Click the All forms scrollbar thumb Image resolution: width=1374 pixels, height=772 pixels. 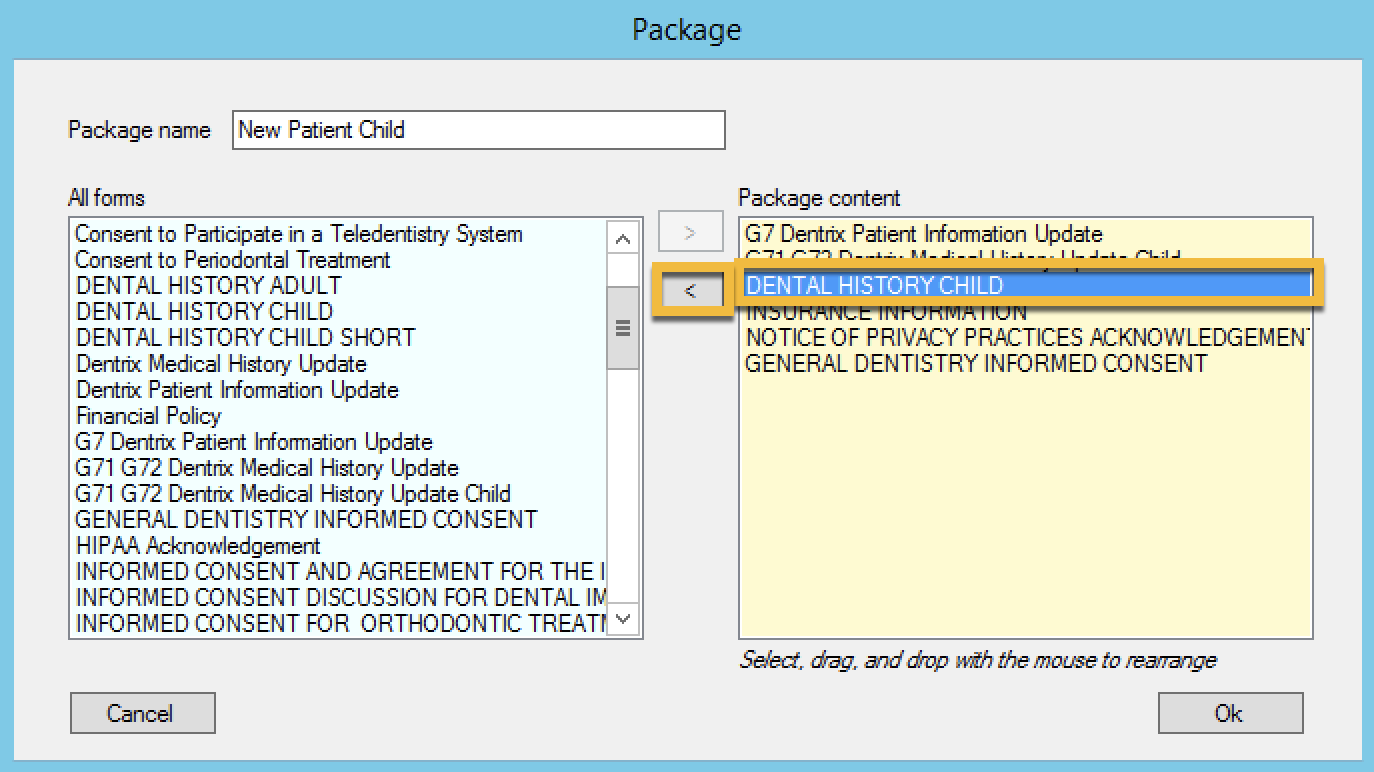[x=623, y=328]
